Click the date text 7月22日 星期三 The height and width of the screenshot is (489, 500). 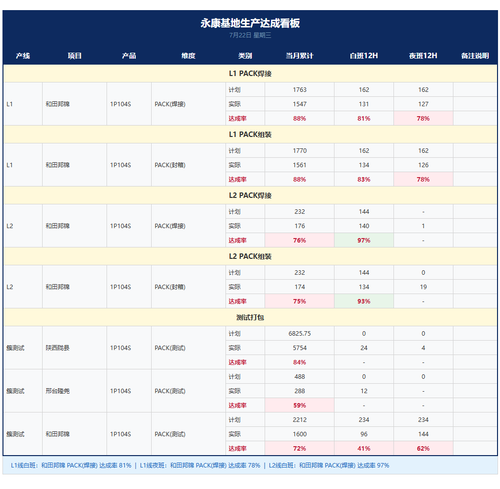[x=250, y=35]
